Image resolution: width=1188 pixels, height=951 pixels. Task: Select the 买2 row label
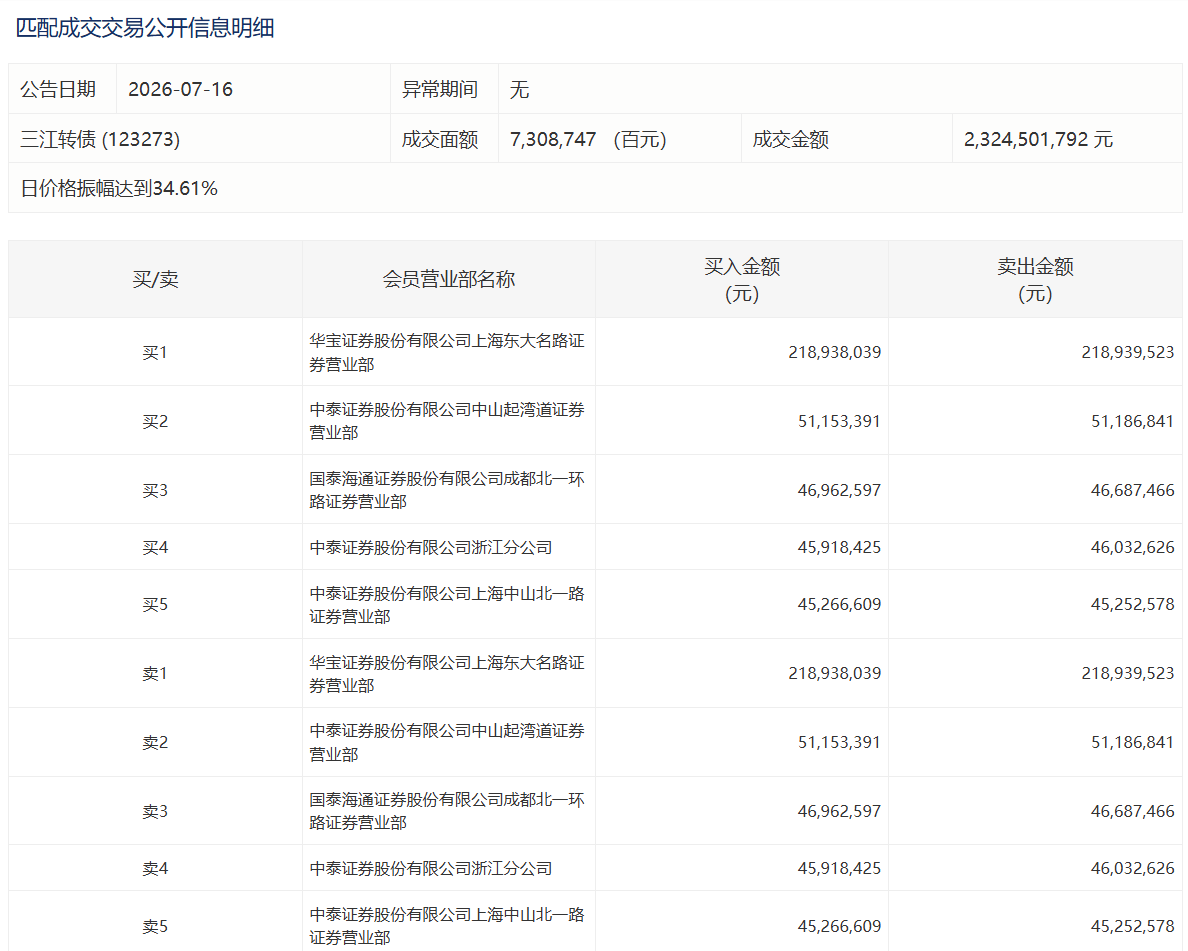point(155,421)
